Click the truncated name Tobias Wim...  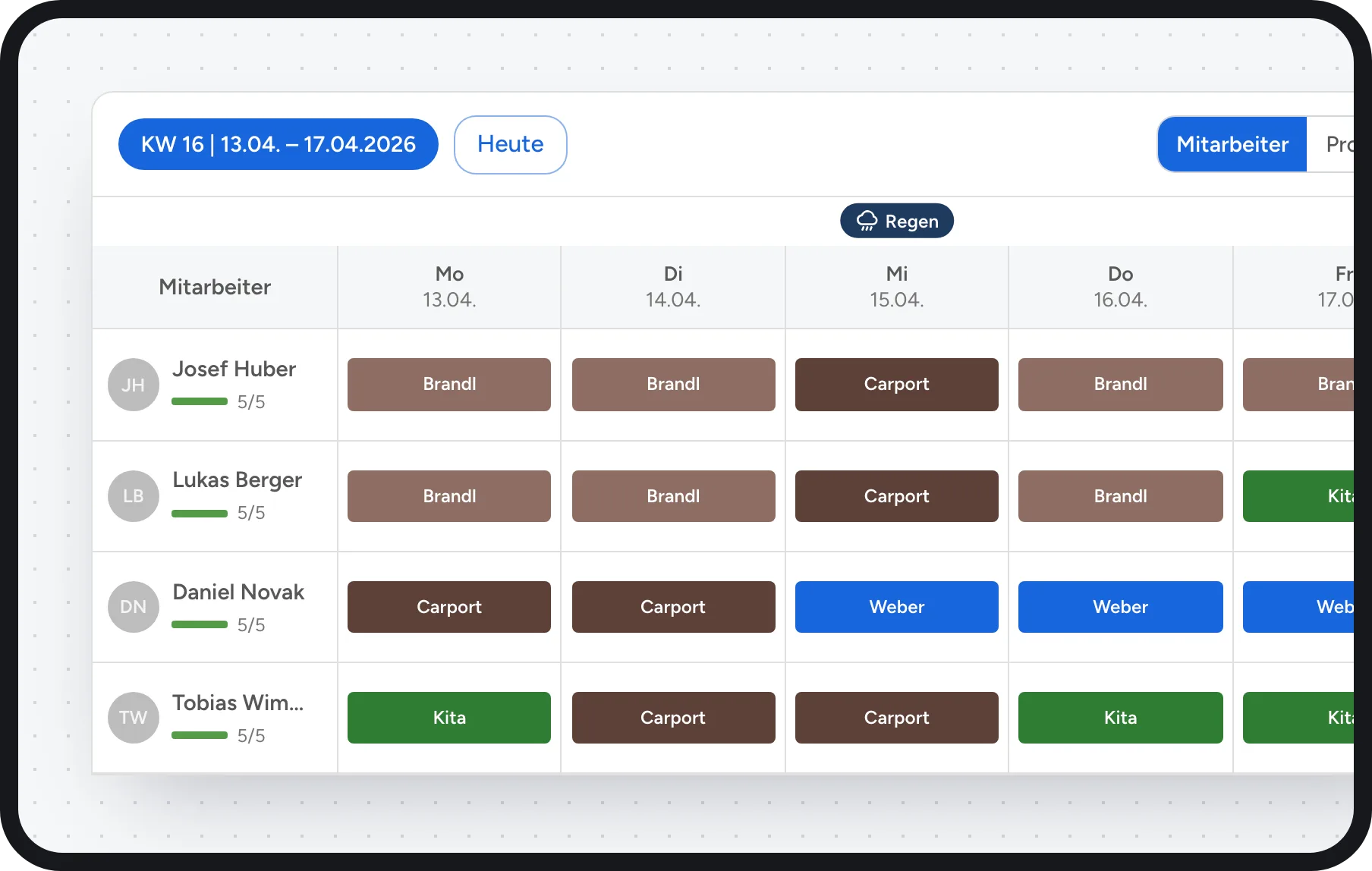(x=238, y=703)
